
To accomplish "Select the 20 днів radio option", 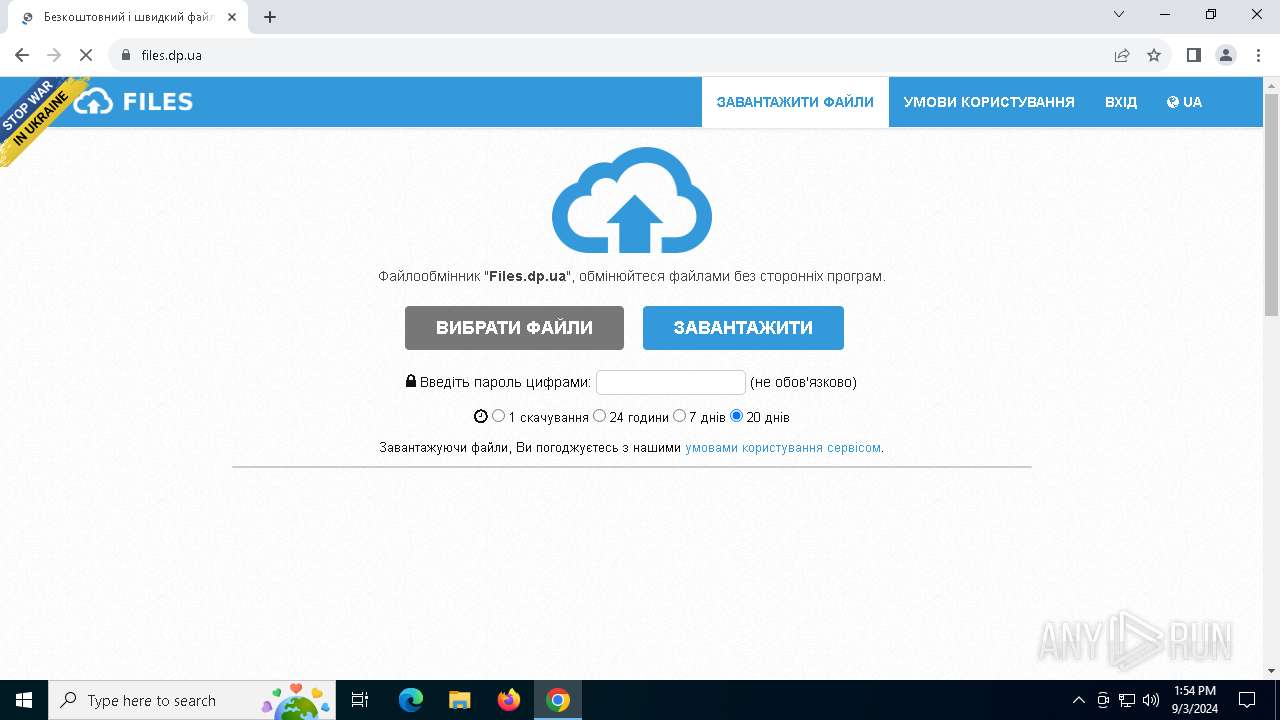I will (736, 416).
